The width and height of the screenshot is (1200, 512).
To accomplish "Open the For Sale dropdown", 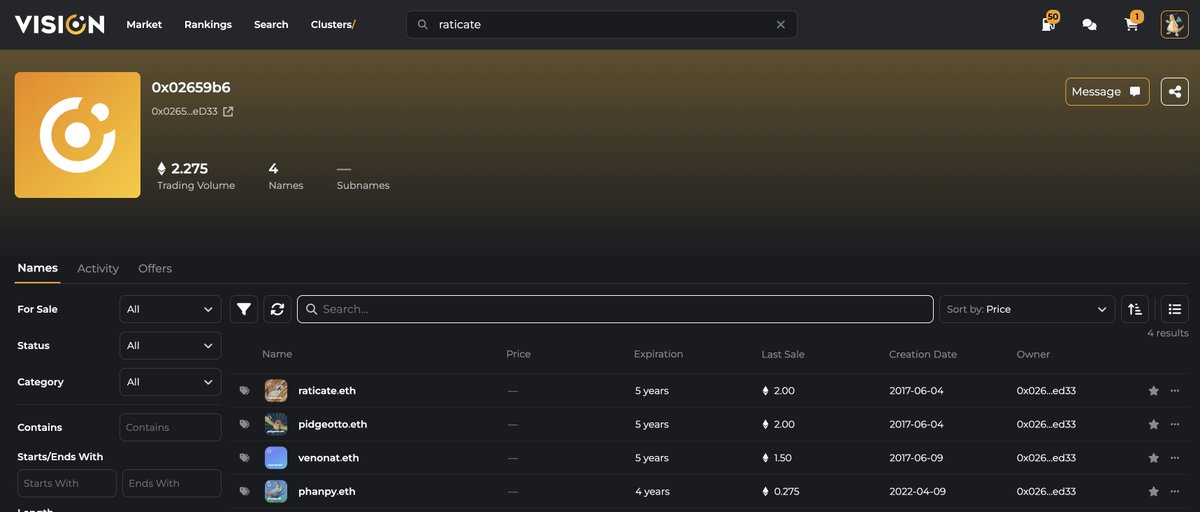I will pyautogui.click(x=170, y=309).
